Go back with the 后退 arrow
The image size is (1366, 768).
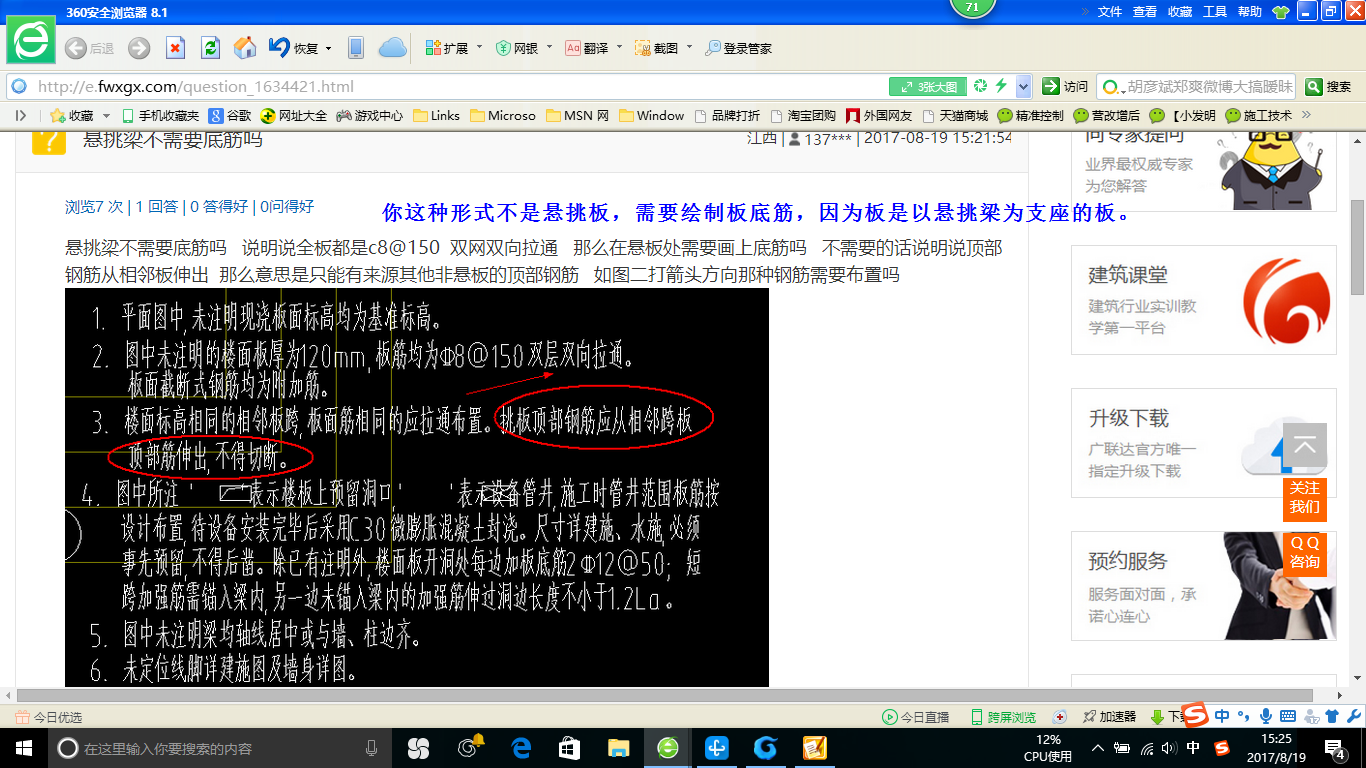pyautogui.click(x=89, y=48)
